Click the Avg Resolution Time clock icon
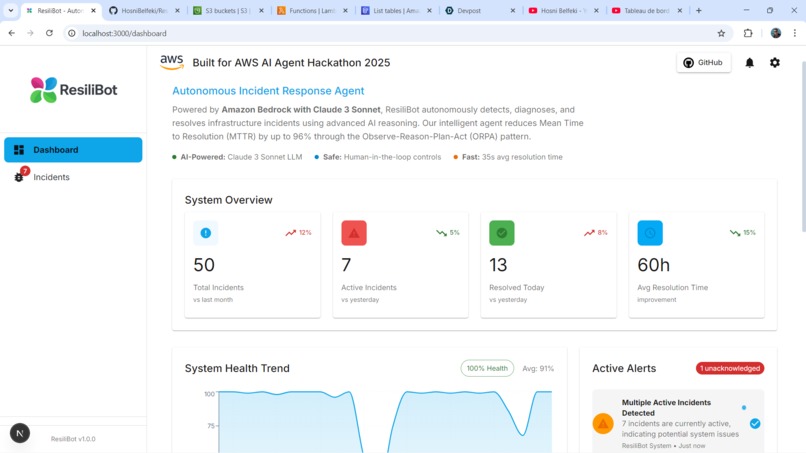Image resolution: width=806 pixels, height=453 pixels. tap(650, 233)
